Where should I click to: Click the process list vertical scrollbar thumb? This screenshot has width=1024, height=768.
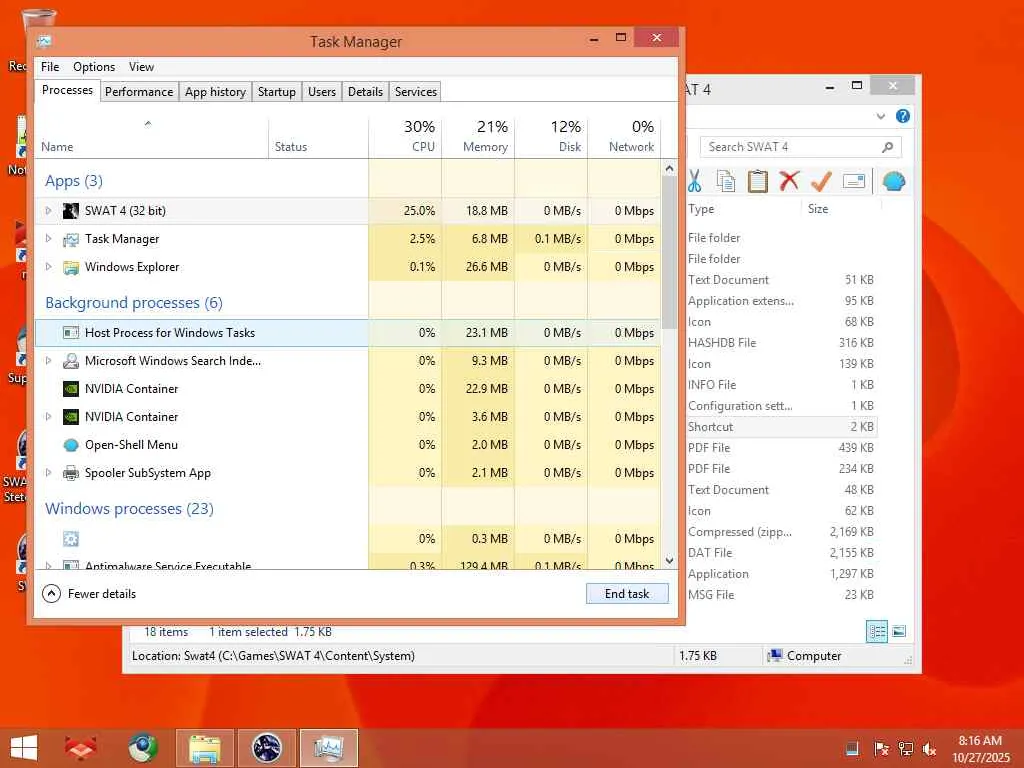point(669,253)
